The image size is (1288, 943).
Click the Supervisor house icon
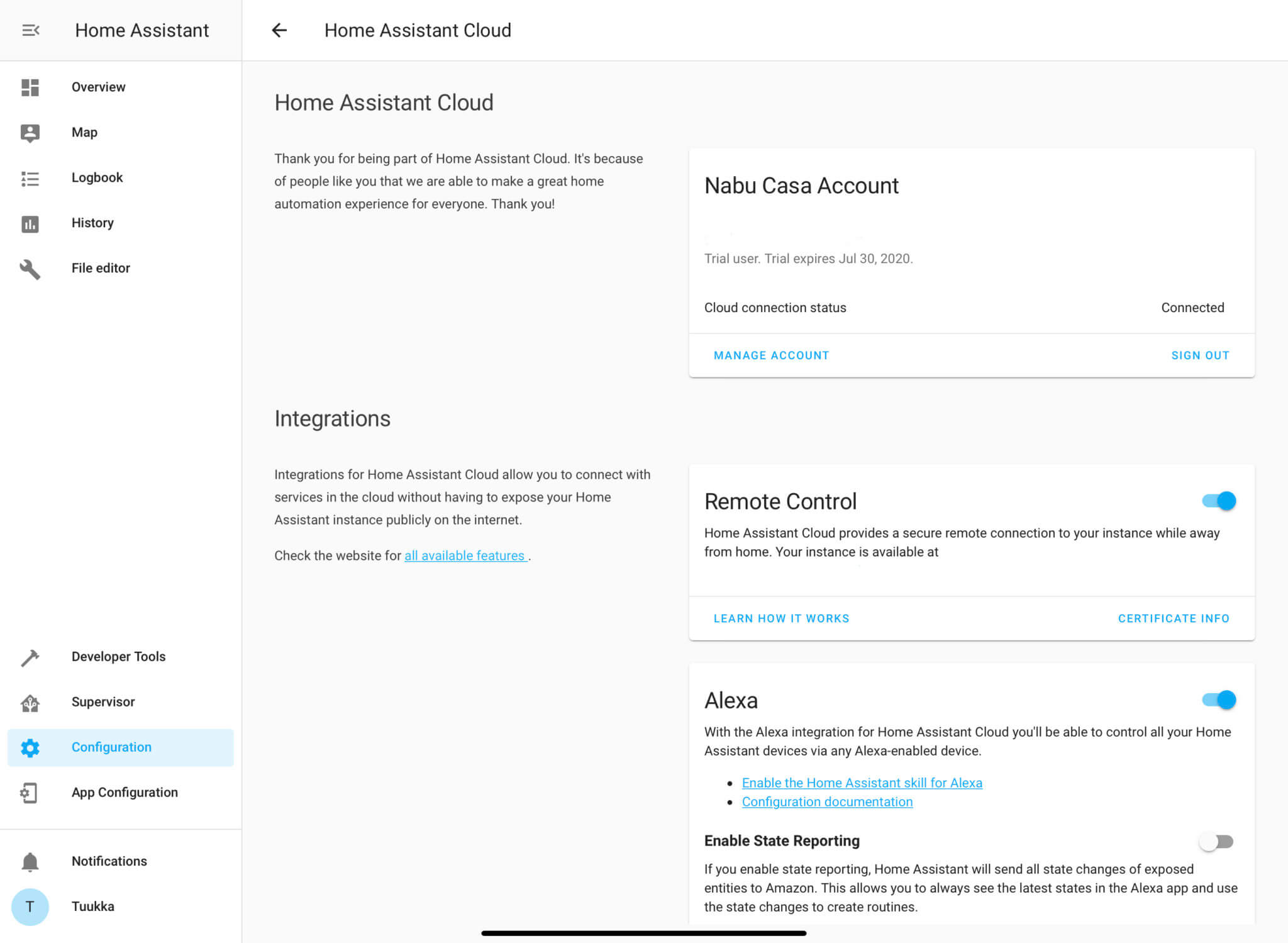30,703
